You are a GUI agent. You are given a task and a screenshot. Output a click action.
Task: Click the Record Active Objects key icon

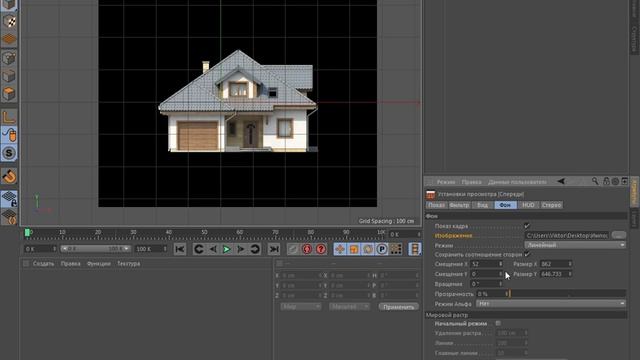pyautogui.click(x=293, y=249)
